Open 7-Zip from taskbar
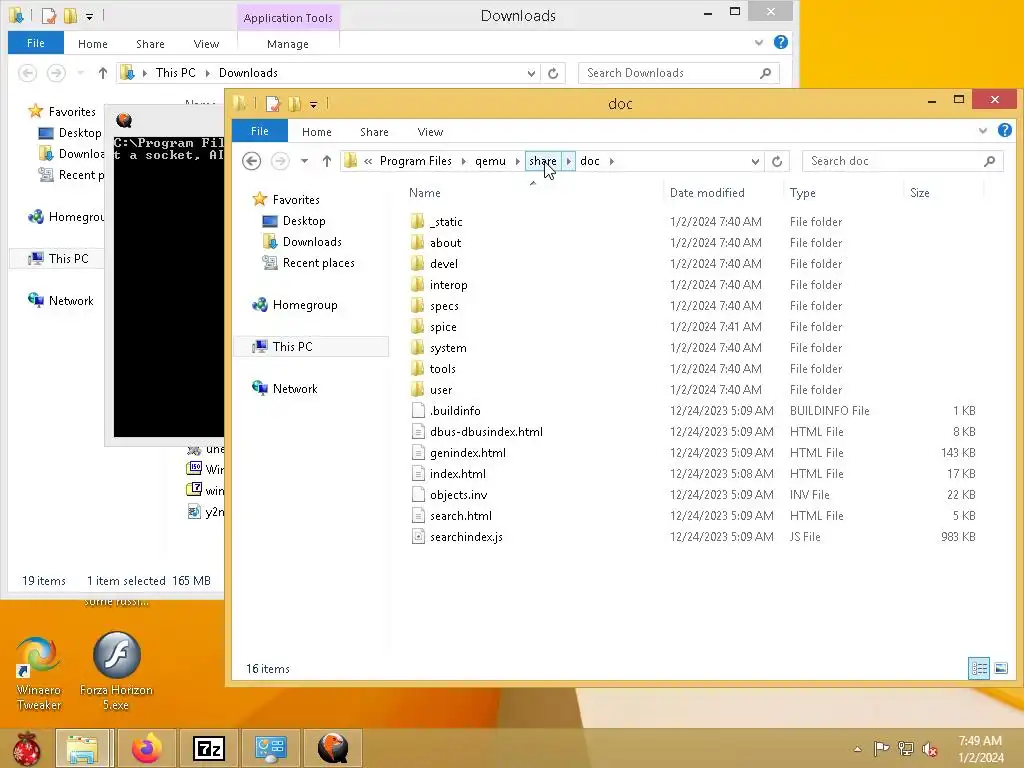Image resolution: width=1024 pixels, height=768 pixels. (x=208, y=748)
